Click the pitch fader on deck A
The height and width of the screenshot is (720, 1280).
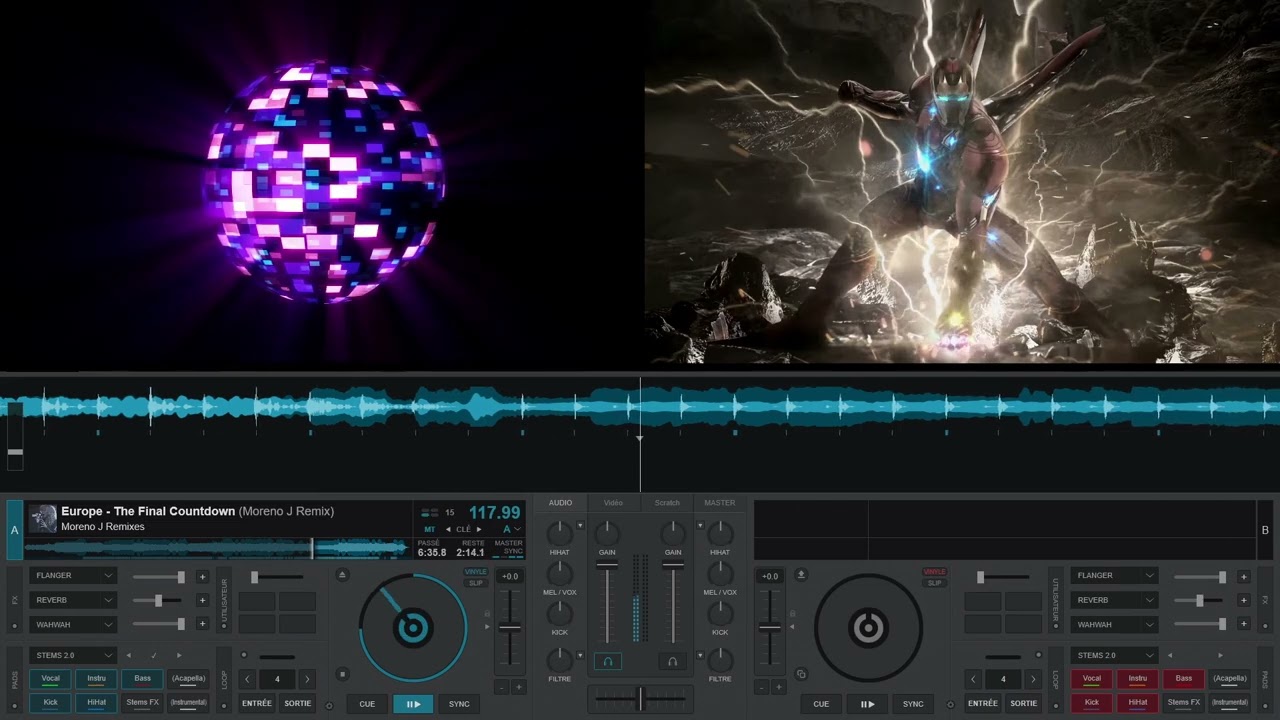coord(510,628)
